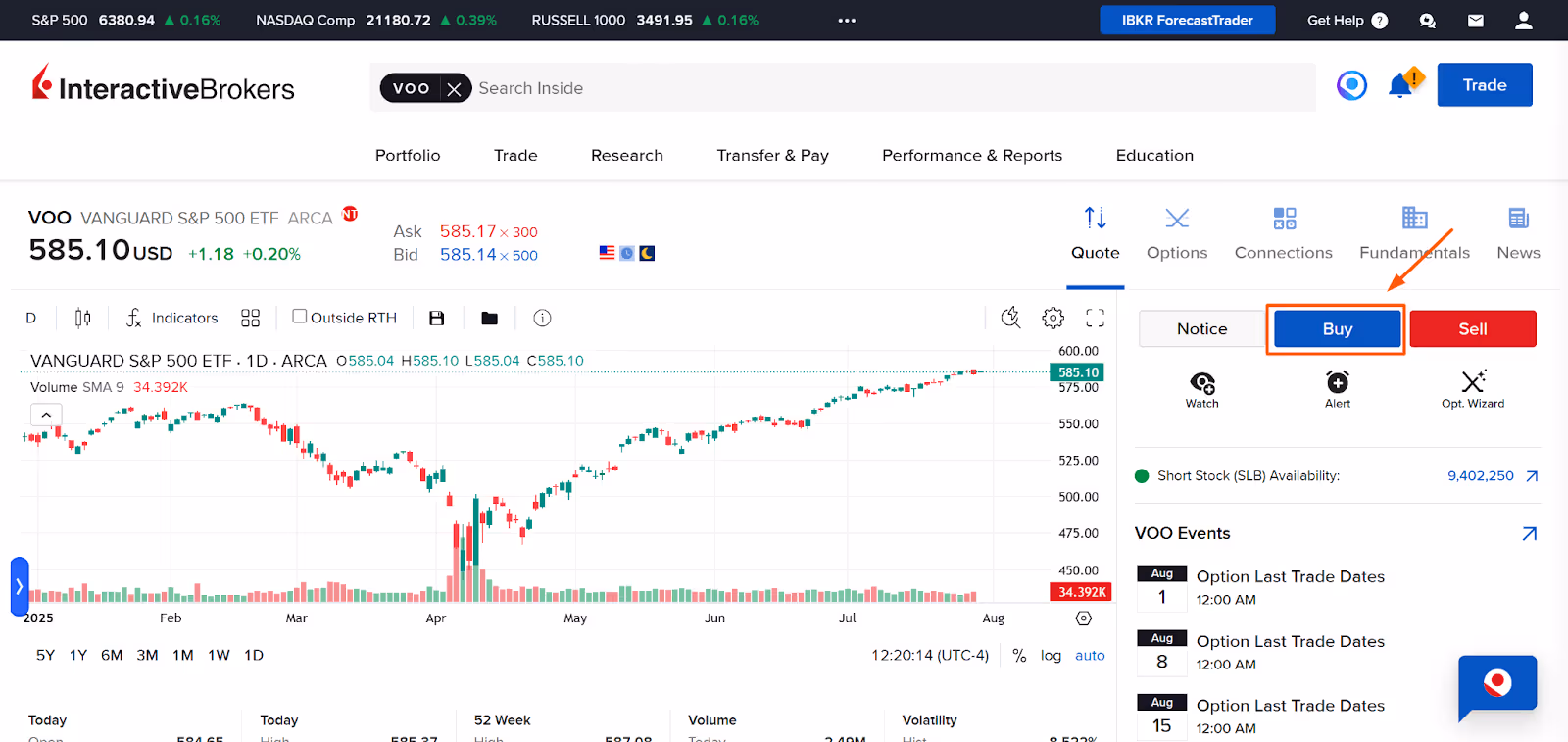
Task: Select the 5Y chart range
Action: (45, 655)
